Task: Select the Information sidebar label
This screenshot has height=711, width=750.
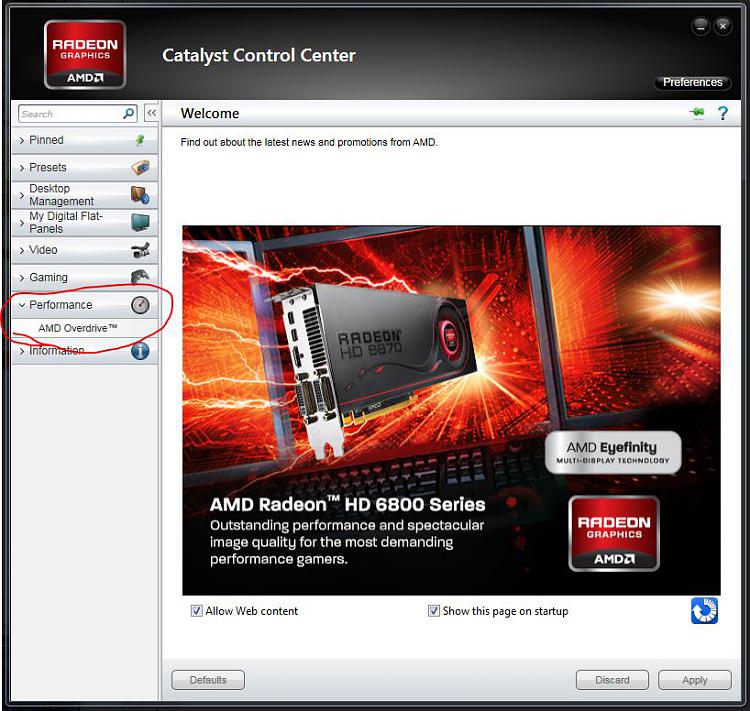Action: (x=56, y=351)
